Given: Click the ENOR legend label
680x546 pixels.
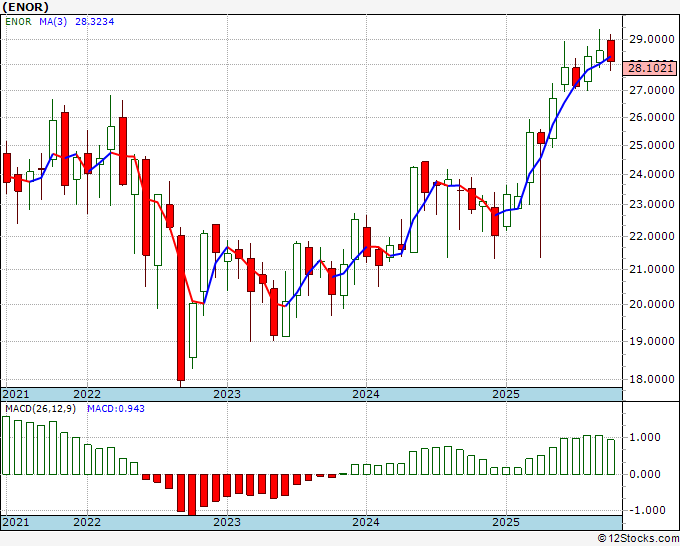Looking at the screenshot, I should coord(18,22).
